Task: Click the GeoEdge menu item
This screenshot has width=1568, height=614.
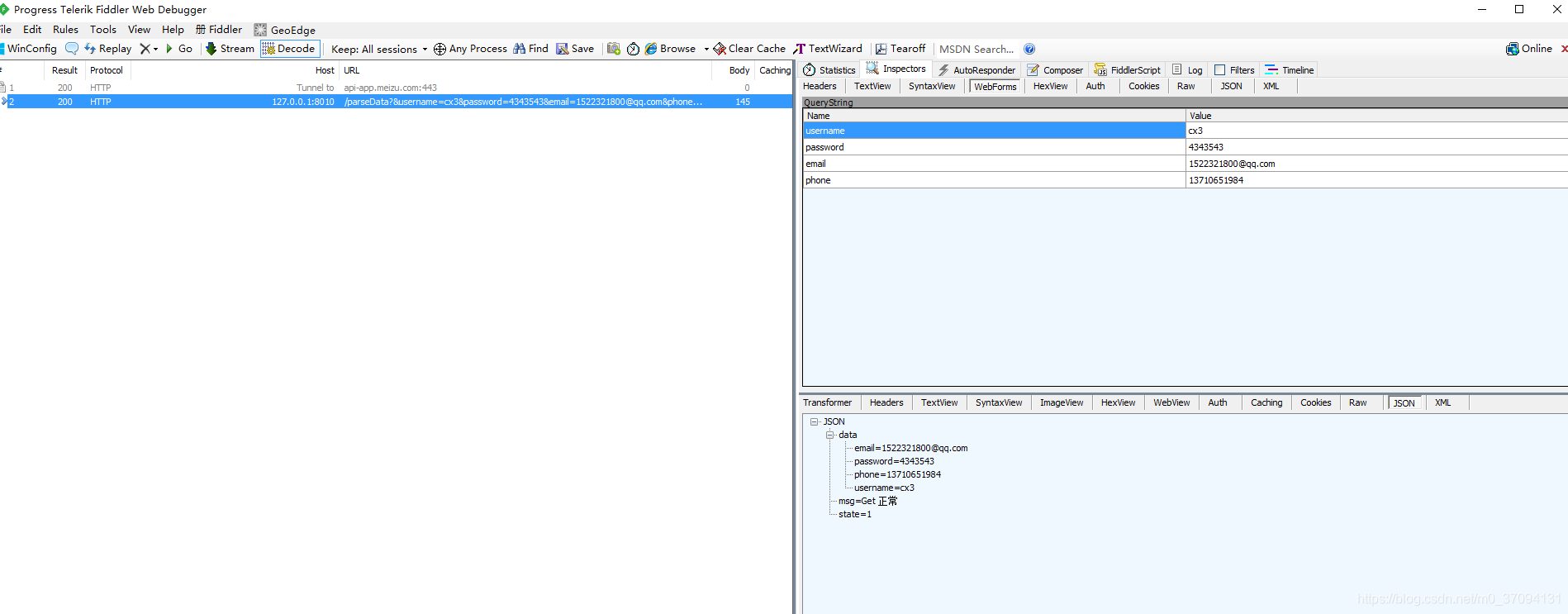Action: click(x=284, y=30)
